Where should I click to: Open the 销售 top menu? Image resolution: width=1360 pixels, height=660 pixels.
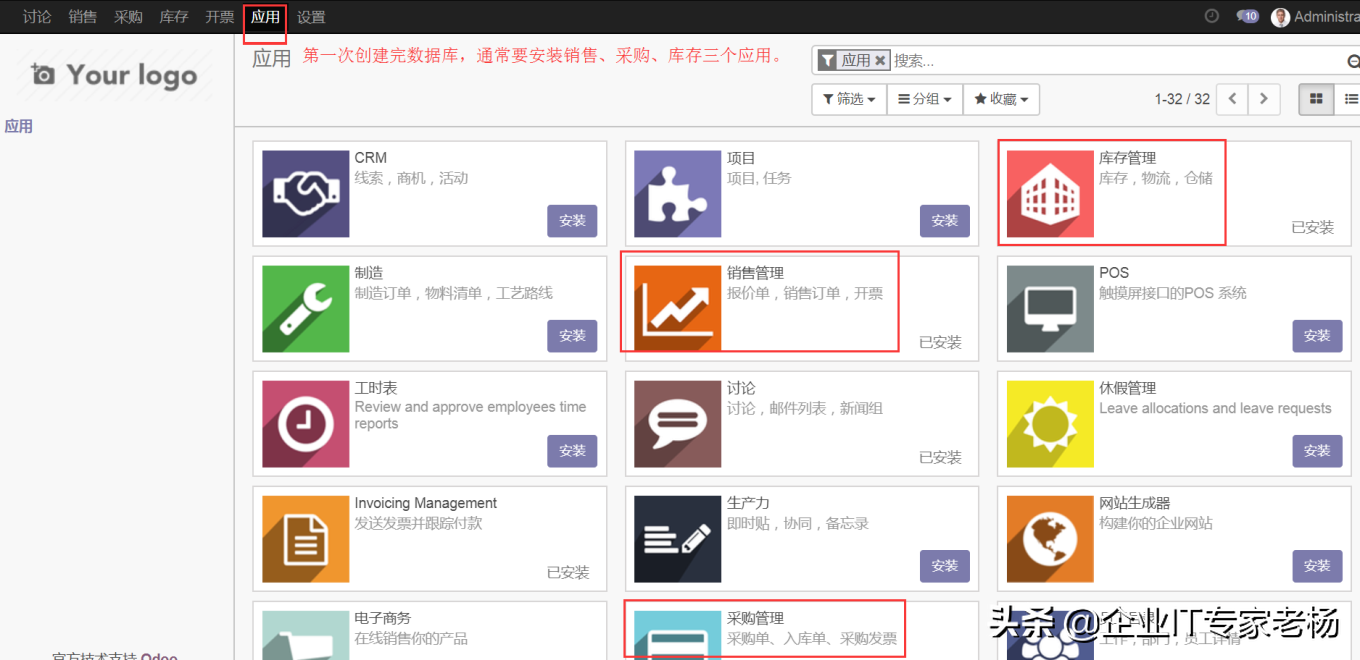pos(83,17)
